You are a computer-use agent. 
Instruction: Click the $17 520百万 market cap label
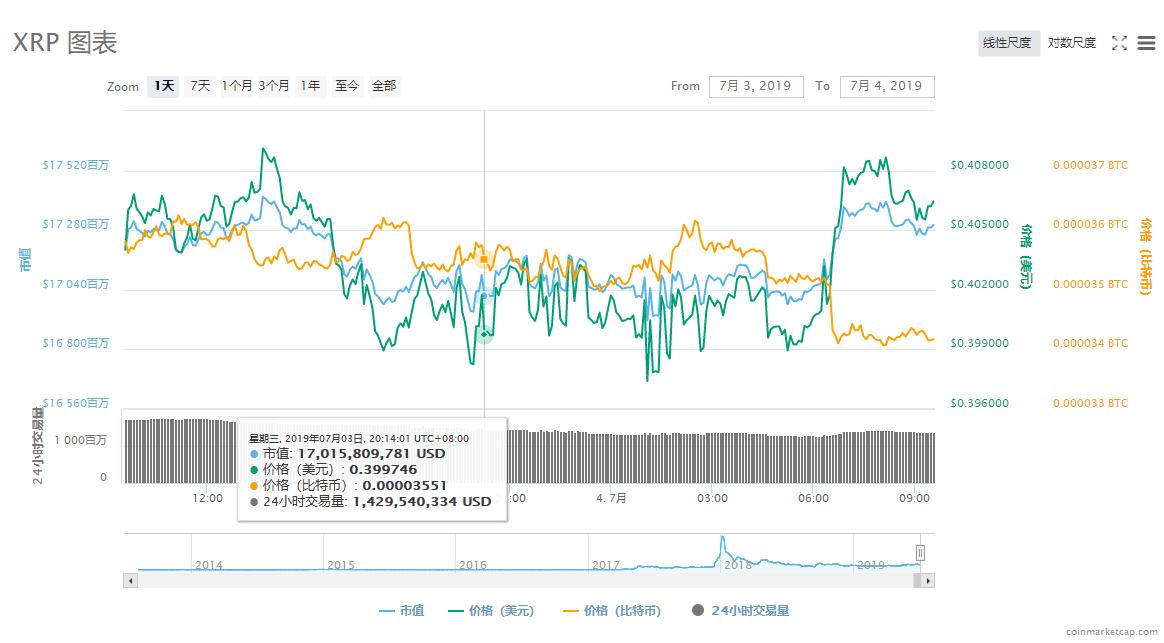tap(76, 165)
